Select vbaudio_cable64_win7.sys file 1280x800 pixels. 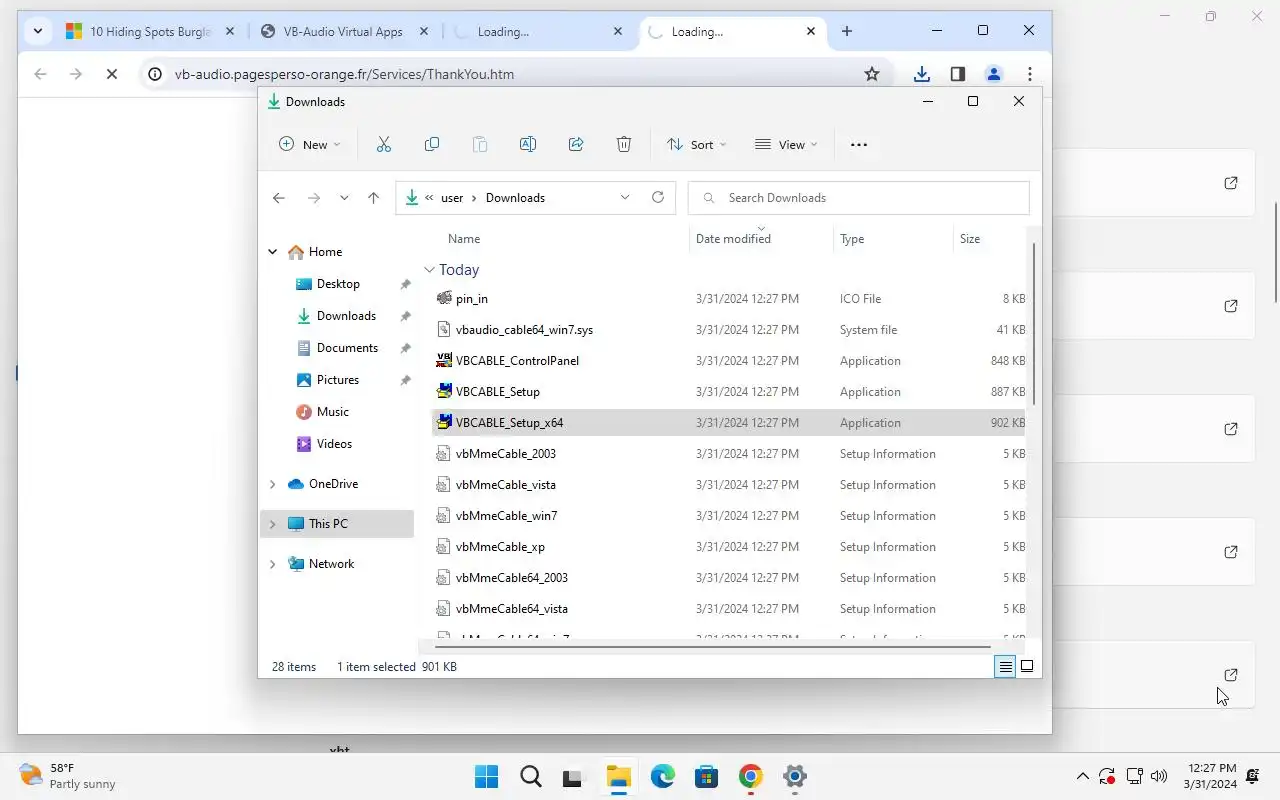click(730, 330)
